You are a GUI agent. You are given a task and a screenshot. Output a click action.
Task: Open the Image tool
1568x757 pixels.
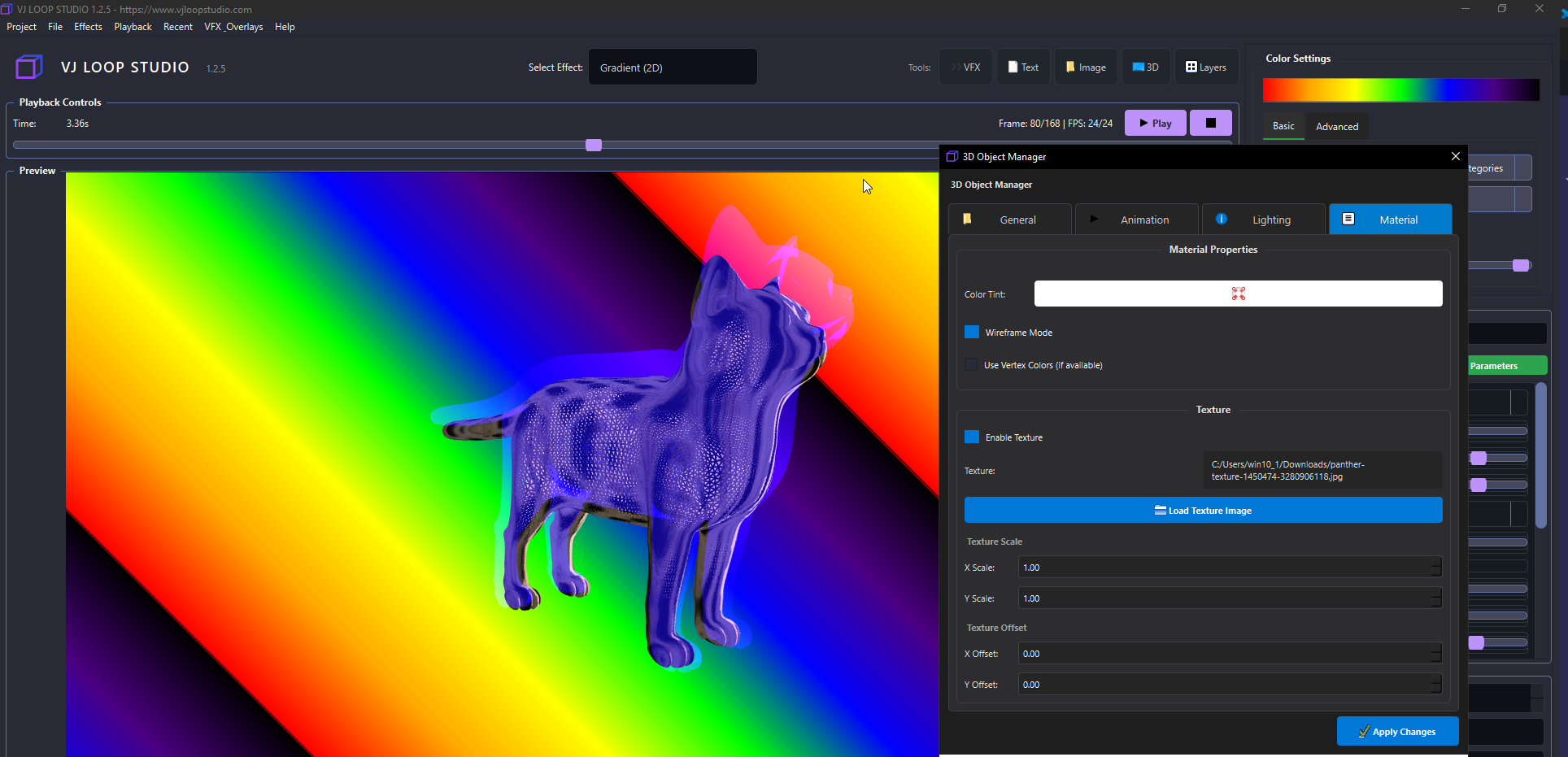[1086, 67]
